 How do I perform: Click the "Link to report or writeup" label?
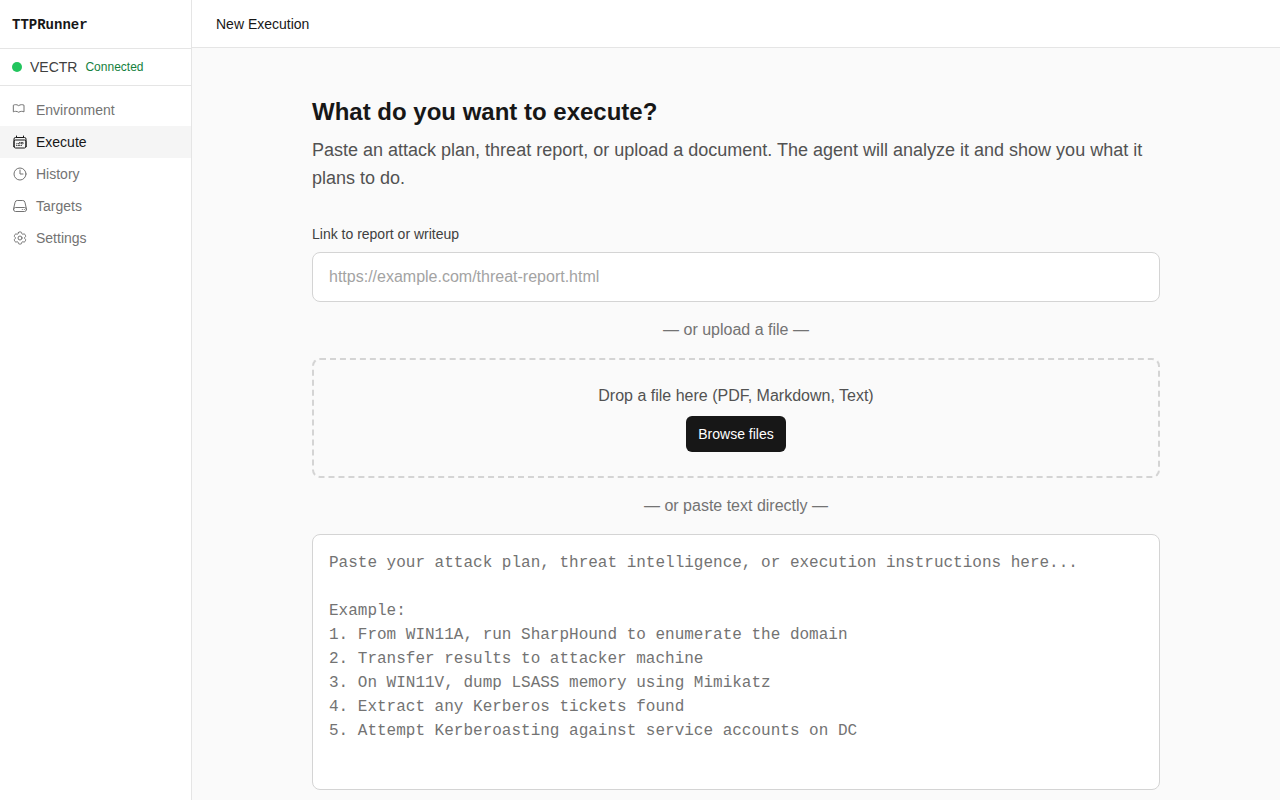[x=385, y=234]
